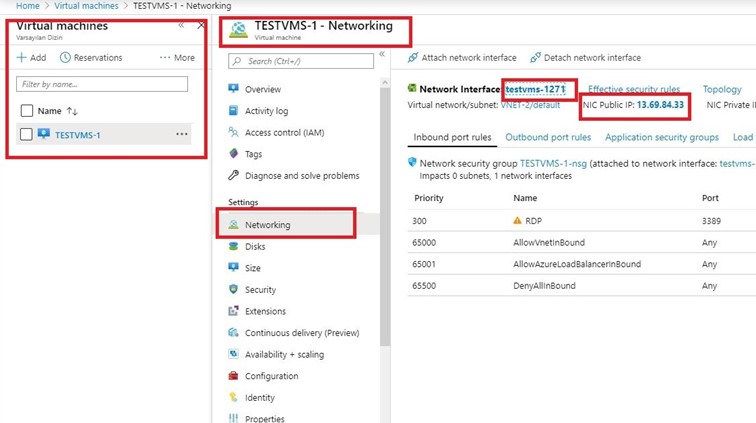The image size is (756, 423).
Task: Click the RDP warning triangle icon
Action: [x=517, y=220]
